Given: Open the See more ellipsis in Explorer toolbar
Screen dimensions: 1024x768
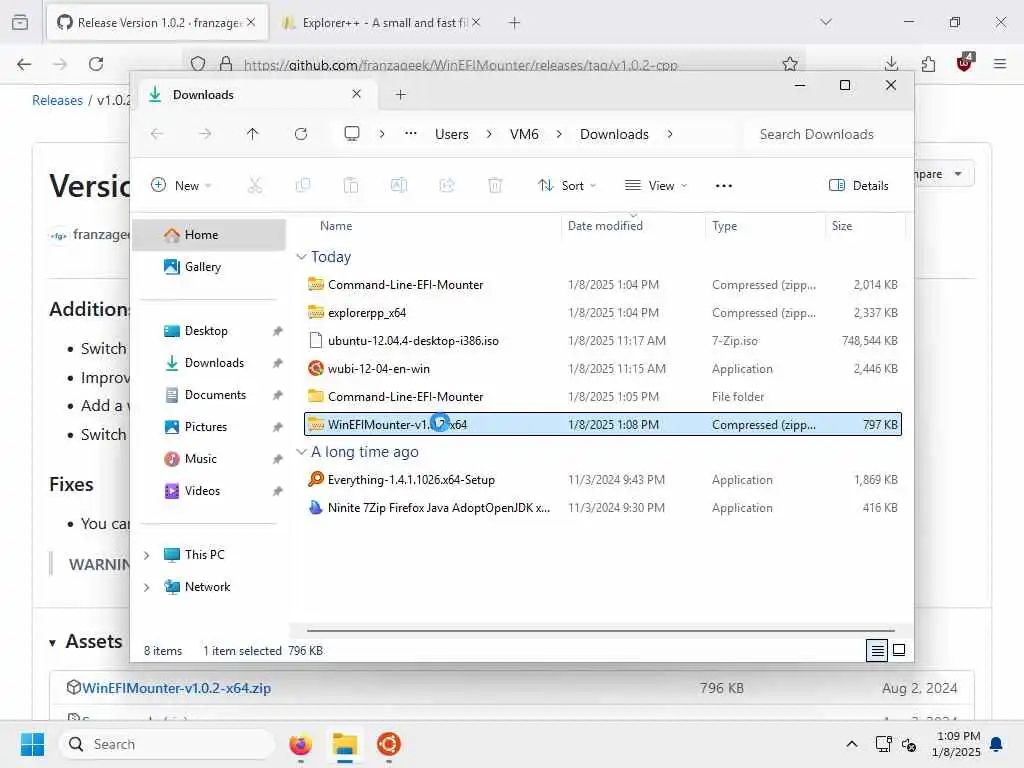Looking at the screenshot, I should point(724,185).
